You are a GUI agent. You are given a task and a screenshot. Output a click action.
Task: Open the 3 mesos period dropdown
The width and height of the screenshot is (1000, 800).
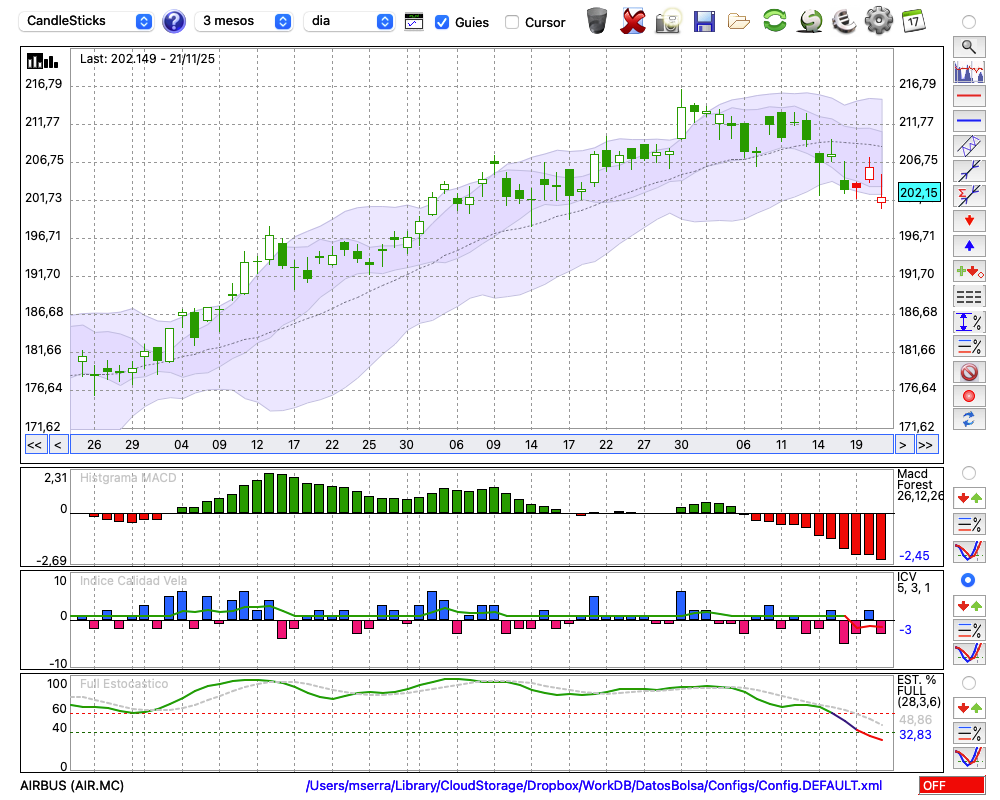coord(243,21)
